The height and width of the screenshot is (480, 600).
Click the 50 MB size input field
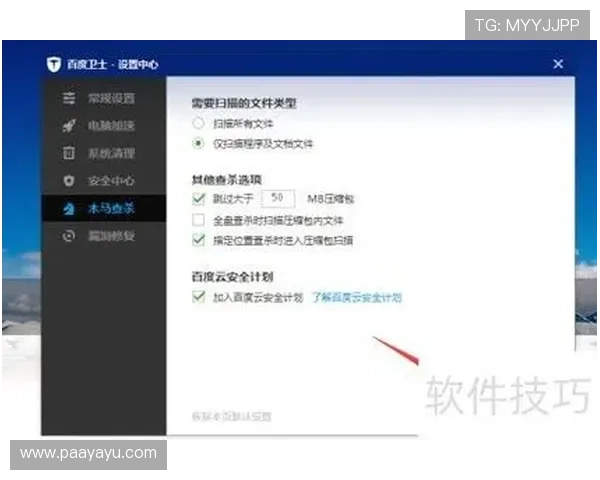[x=278, y=198]
